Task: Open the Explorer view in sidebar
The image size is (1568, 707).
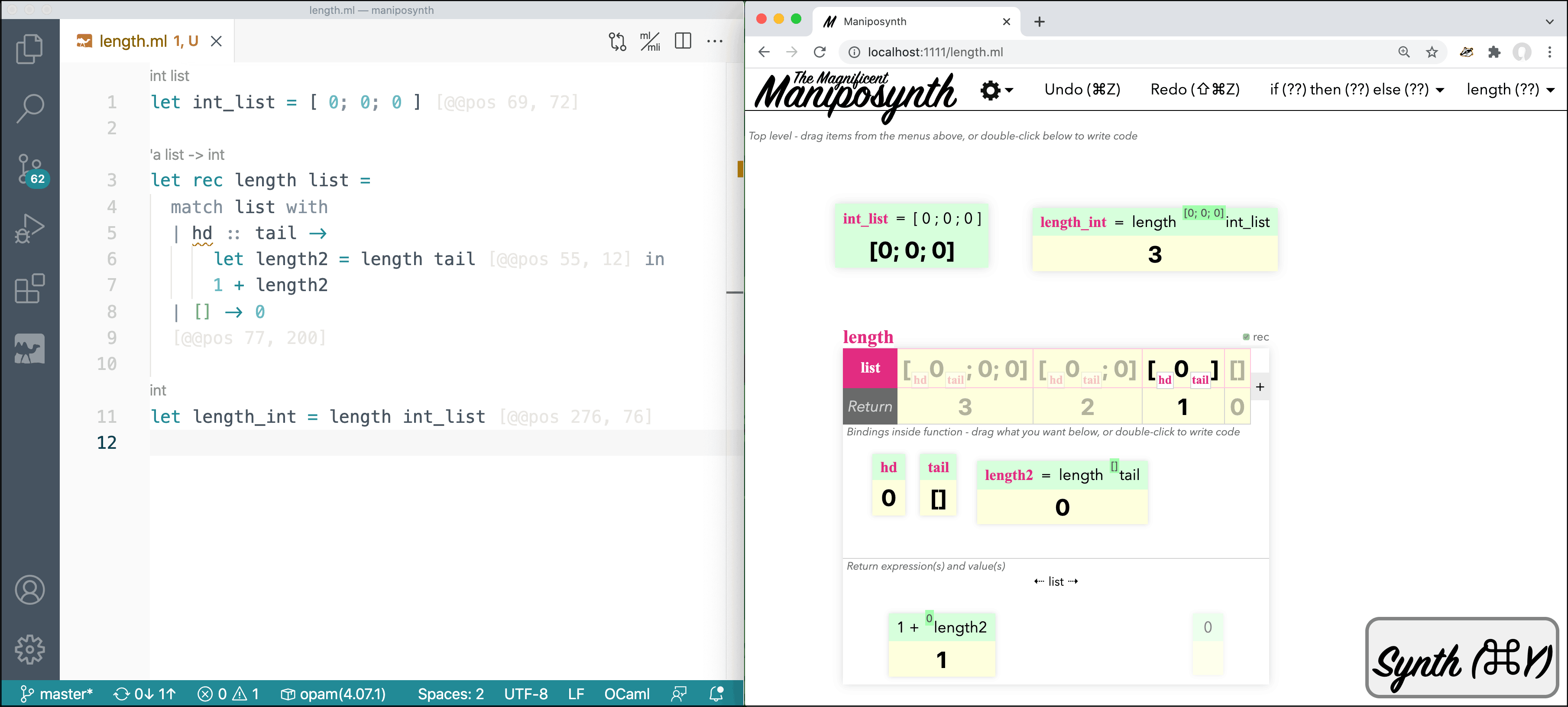Action: (29, 49)
